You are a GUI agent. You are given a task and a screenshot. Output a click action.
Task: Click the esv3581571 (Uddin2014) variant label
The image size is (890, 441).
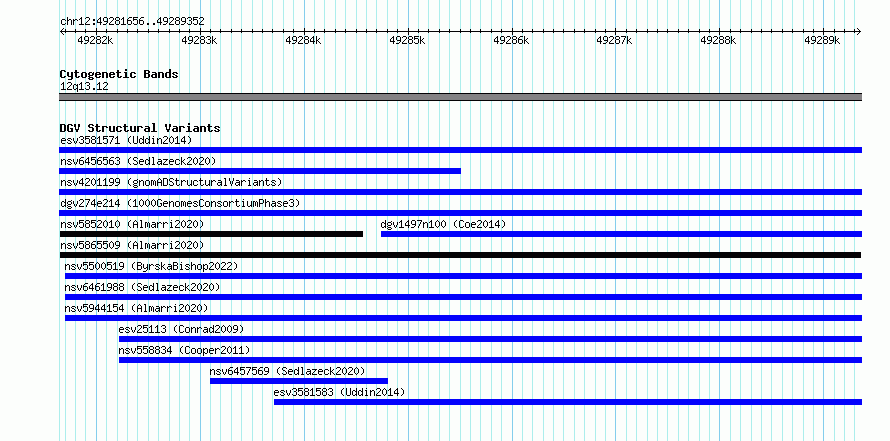click(126, 140)
